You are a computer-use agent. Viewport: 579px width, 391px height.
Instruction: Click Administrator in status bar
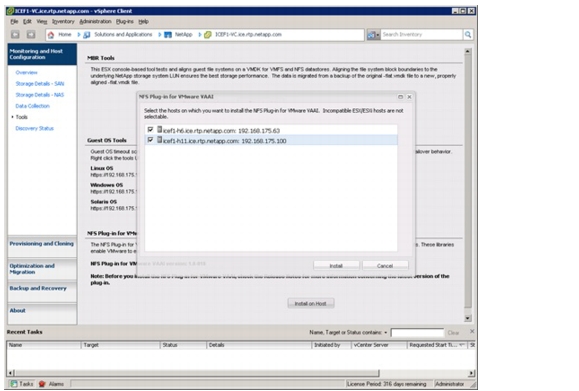(x=449, y=384)
